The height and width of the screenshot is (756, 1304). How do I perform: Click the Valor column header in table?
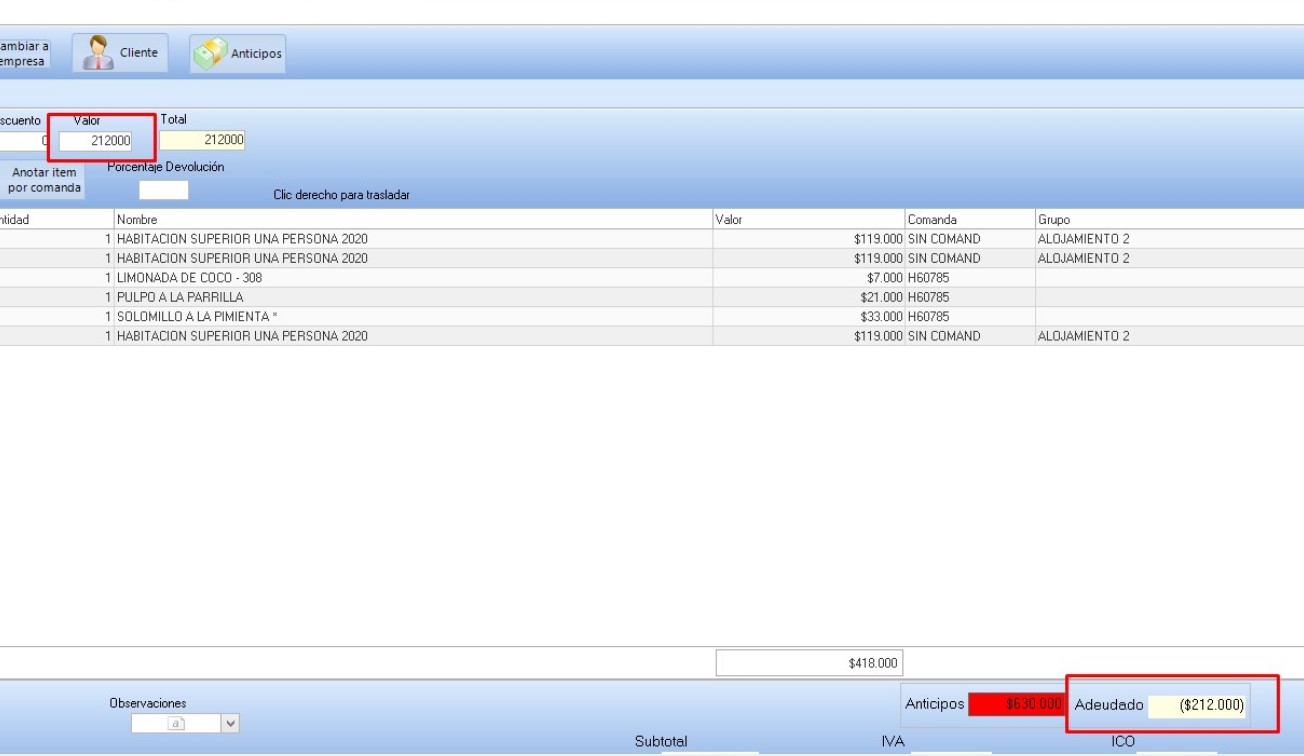(807, 219)
